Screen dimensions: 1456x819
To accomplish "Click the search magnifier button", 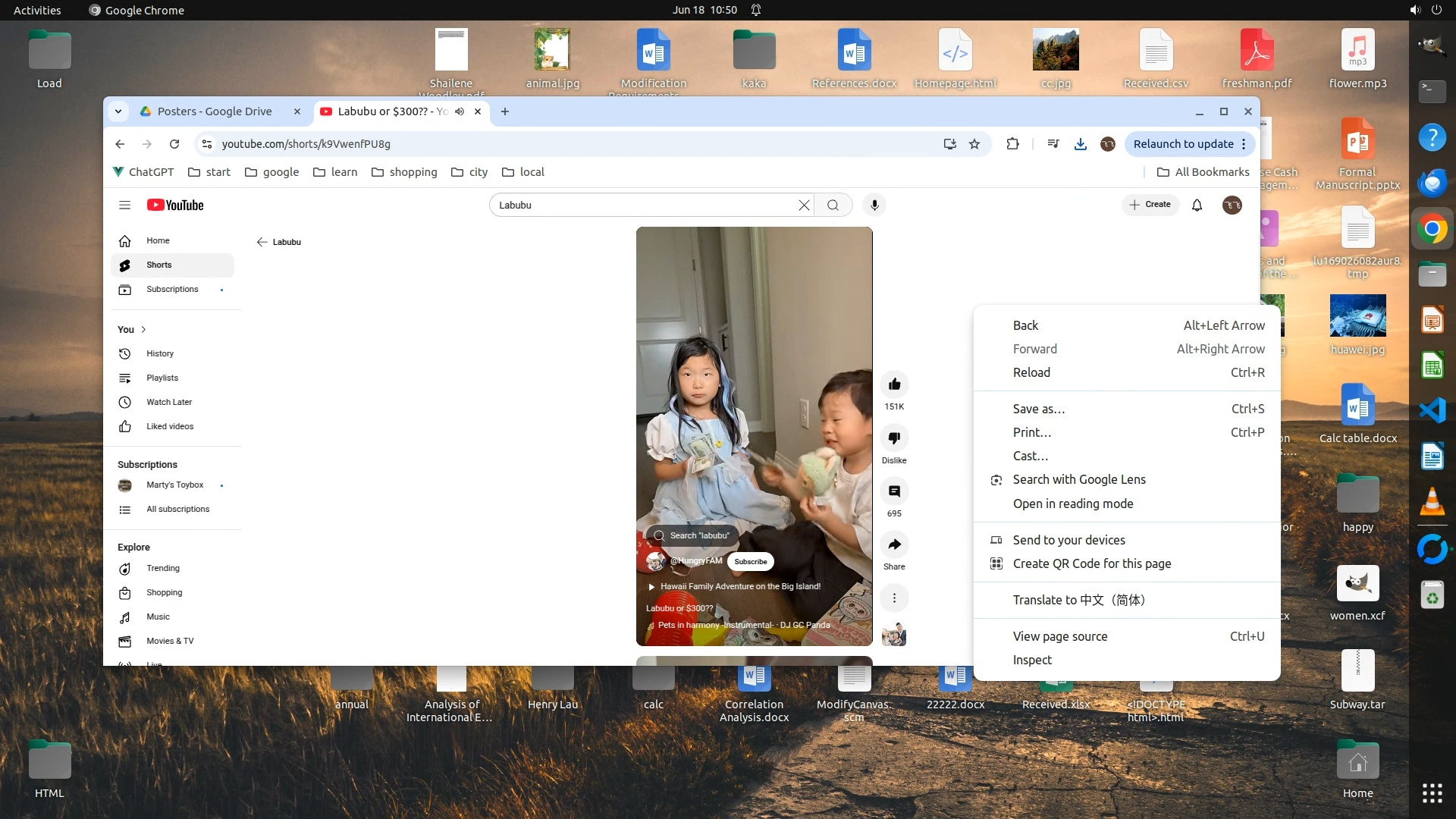I will 833,205.
